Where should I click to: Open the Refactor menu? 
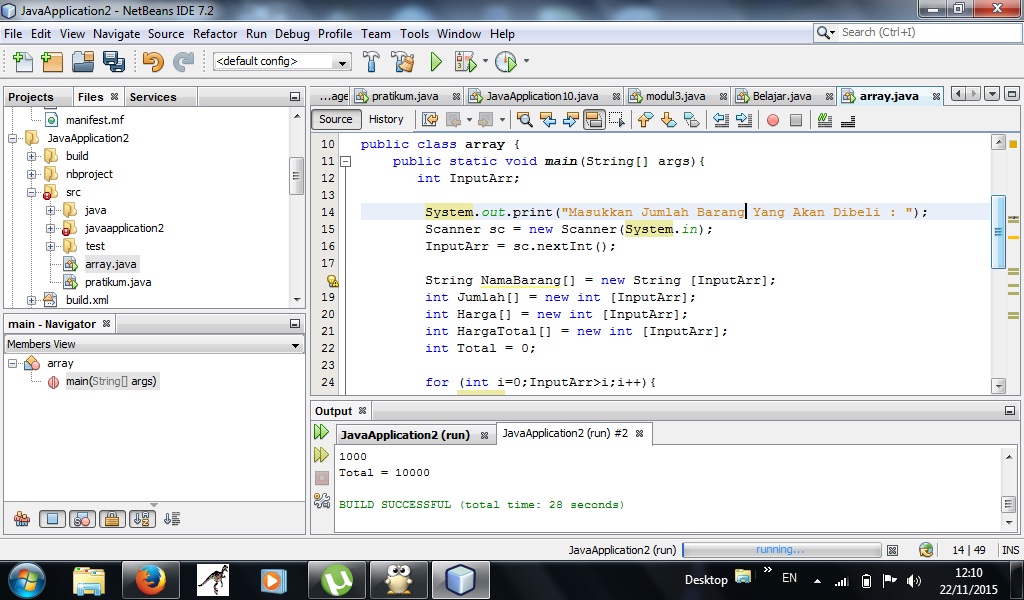click(215, 34)
